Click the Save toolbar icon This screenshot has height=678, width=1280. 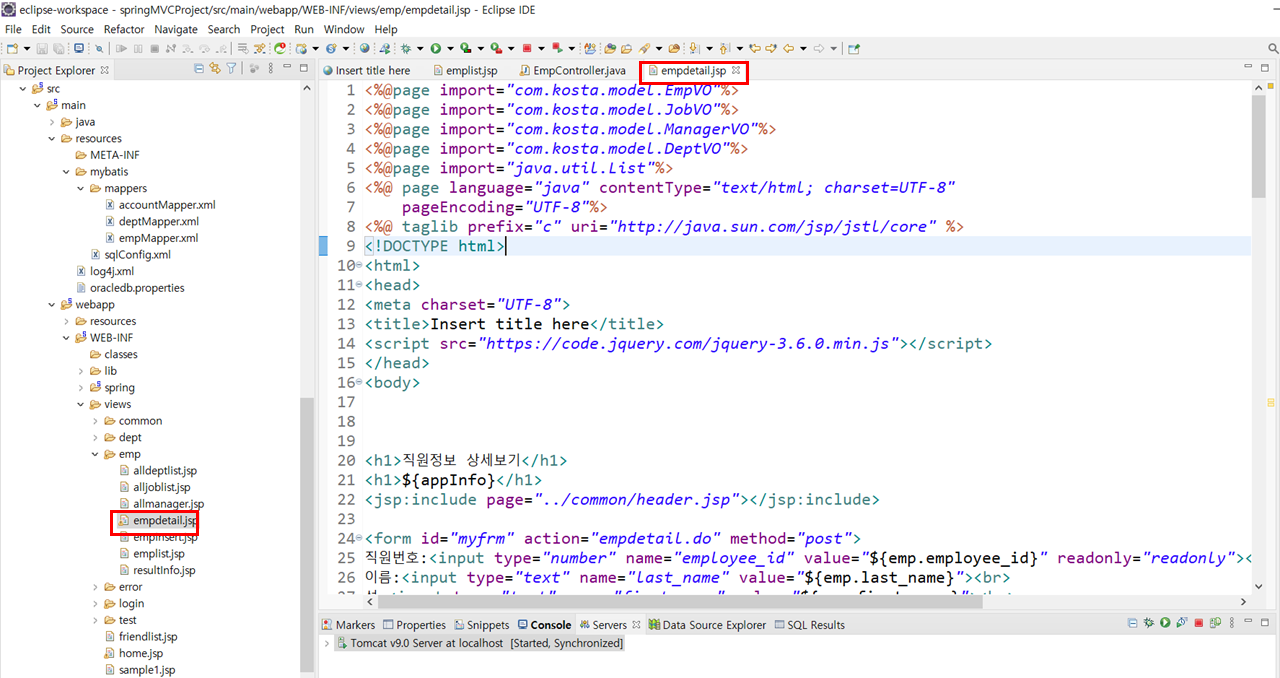42,48
